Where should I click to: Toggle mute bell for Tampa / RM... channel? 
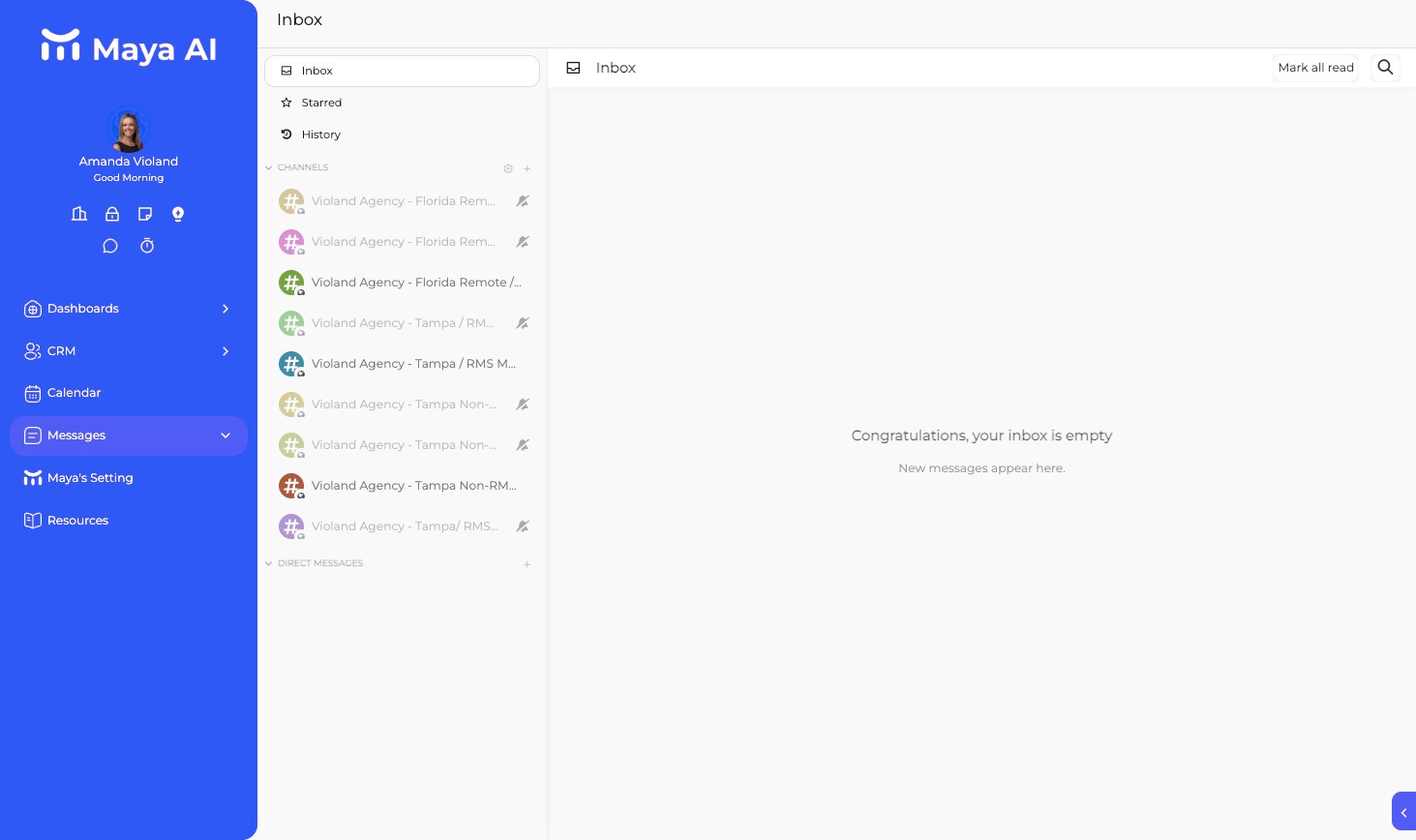(x=523, y=323)
